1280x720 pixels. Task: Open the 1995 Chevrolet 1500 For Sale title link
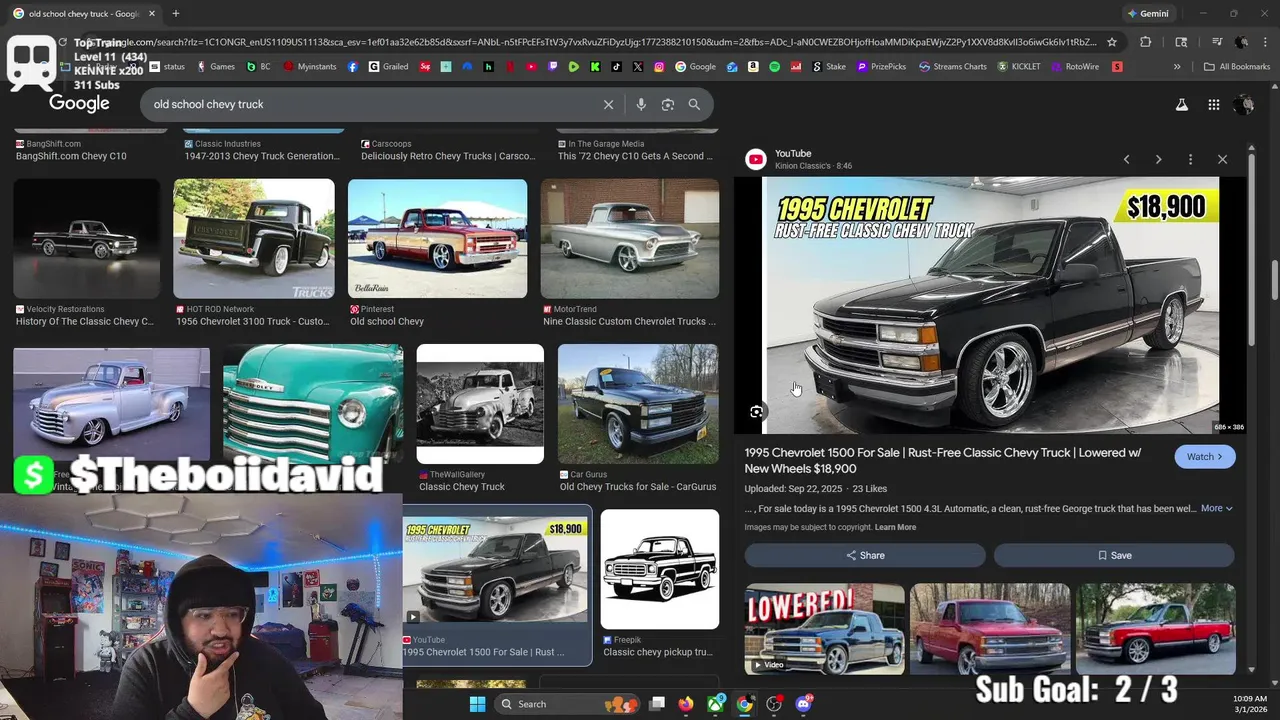tap(942, 460)
